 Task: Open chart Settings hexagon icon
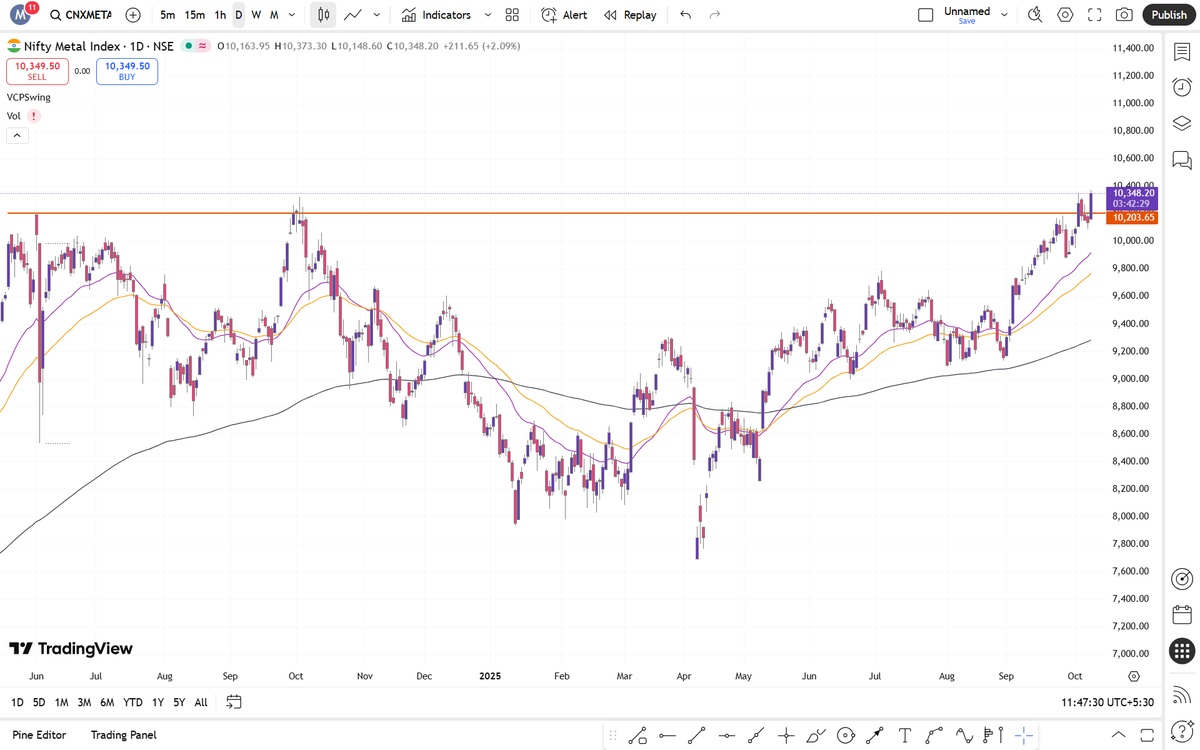pos(1065,15)
